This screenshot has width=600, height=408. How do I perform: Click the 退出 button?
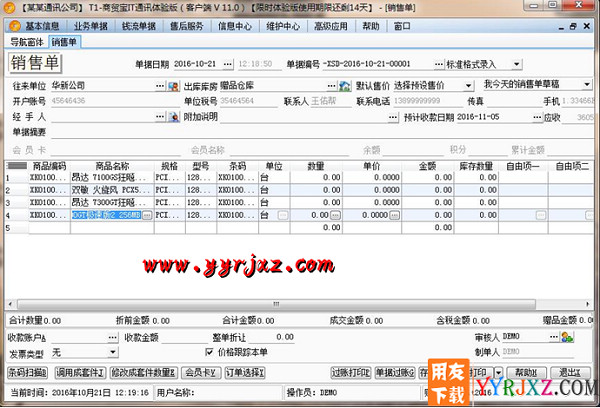570,372
